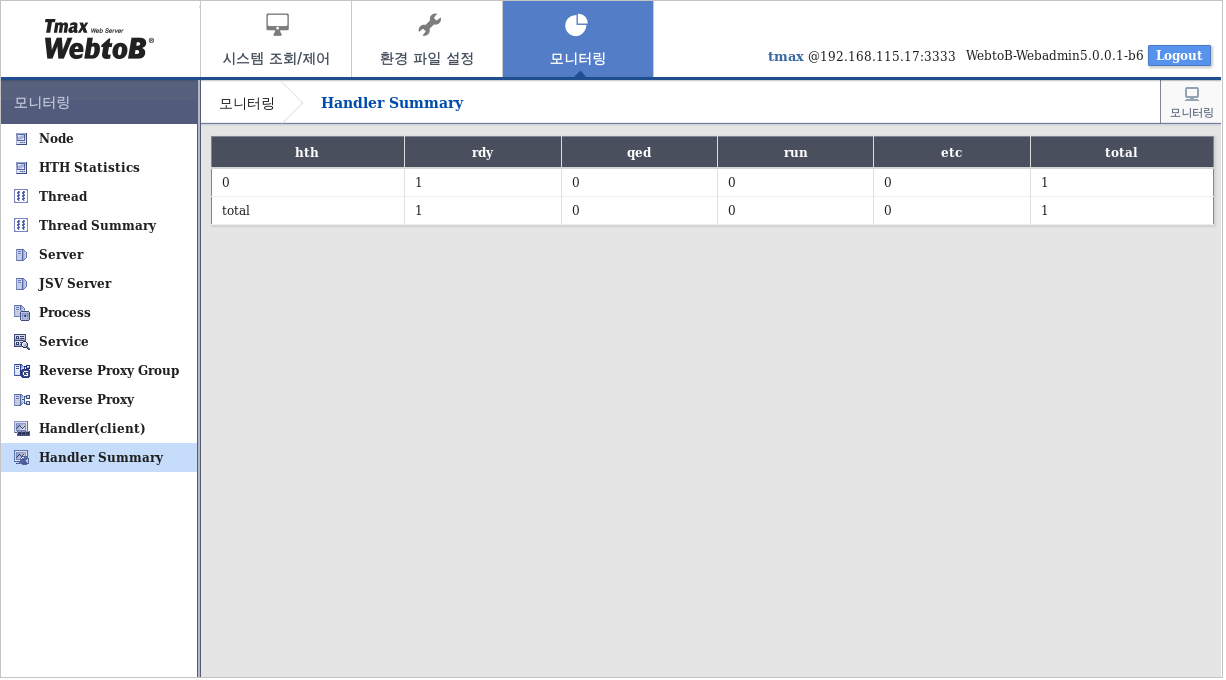This screenshot has height=680, width=1226.
Task: Open the 환경 파일 설정 tab
Action: tap(427, 39)
